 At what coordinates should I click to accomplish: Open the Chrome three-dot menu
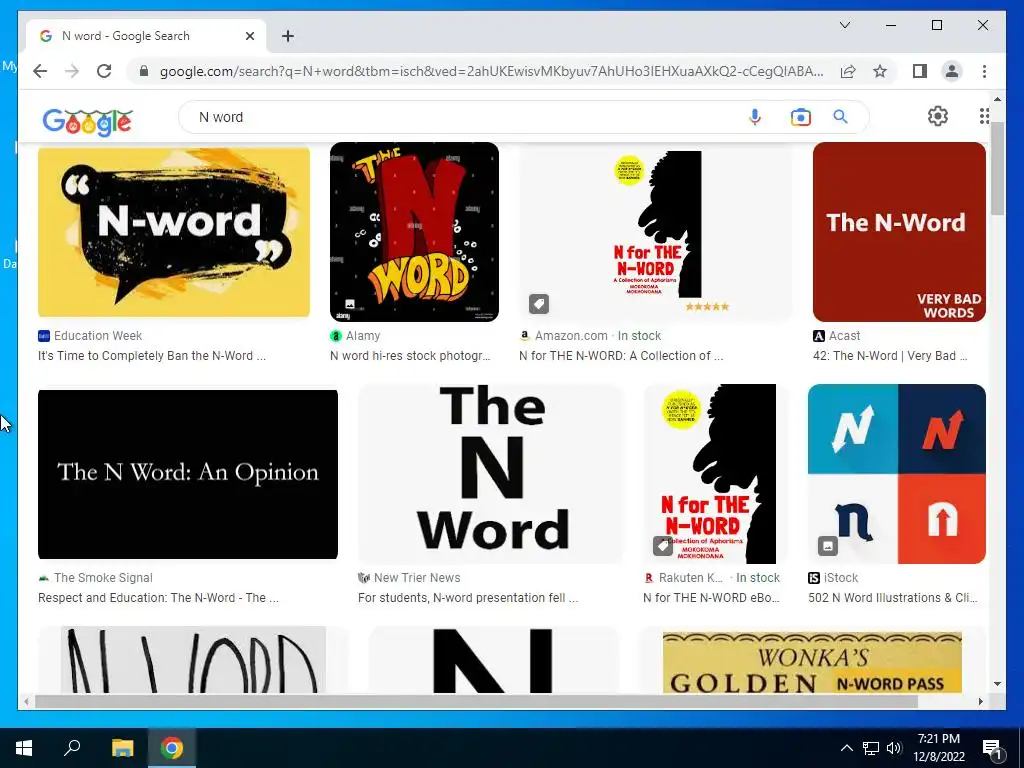(x=984, y=71)
